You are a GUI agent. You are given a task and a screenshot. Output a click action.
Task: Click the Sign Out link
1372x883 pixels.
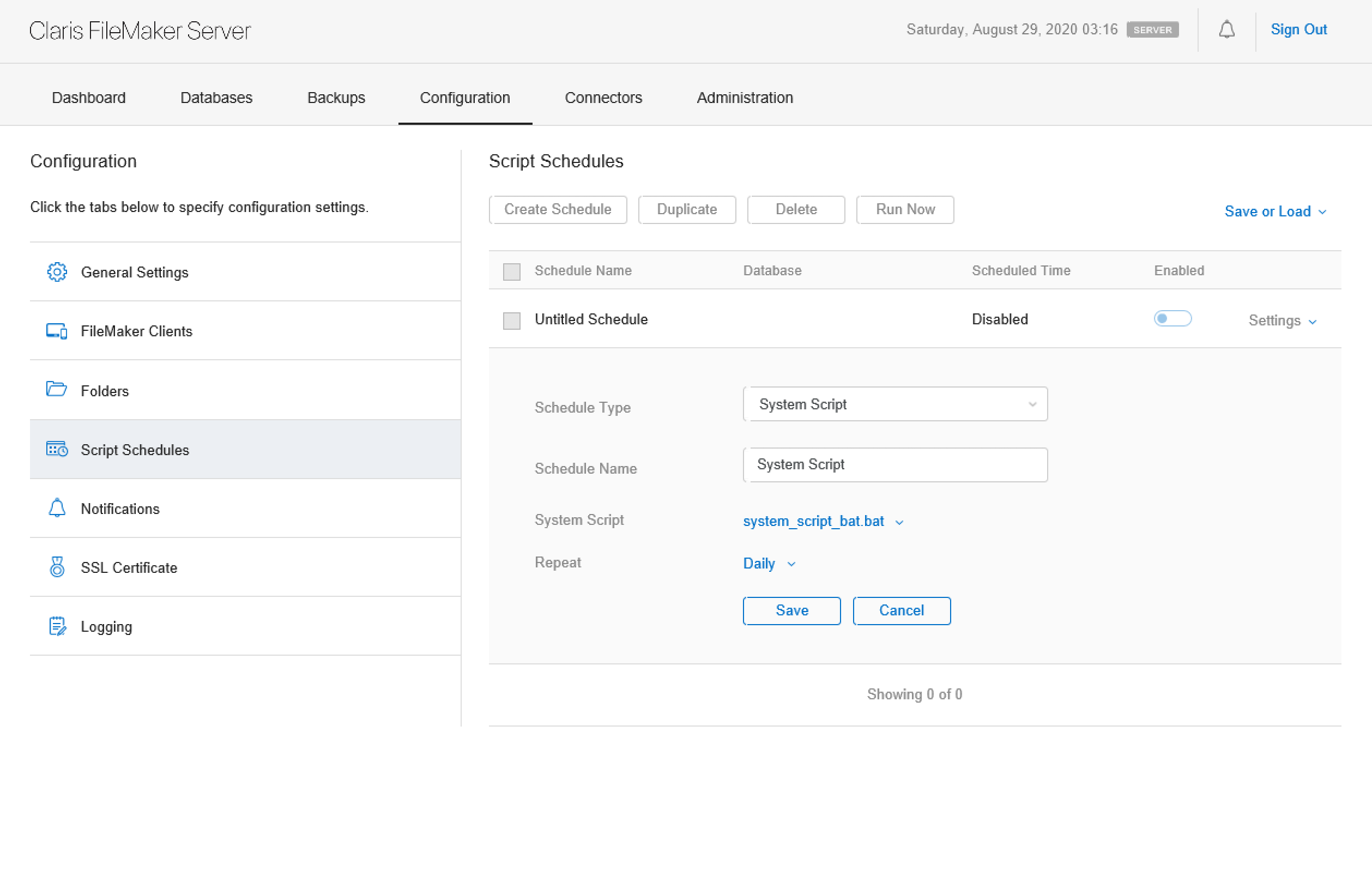1298,29
